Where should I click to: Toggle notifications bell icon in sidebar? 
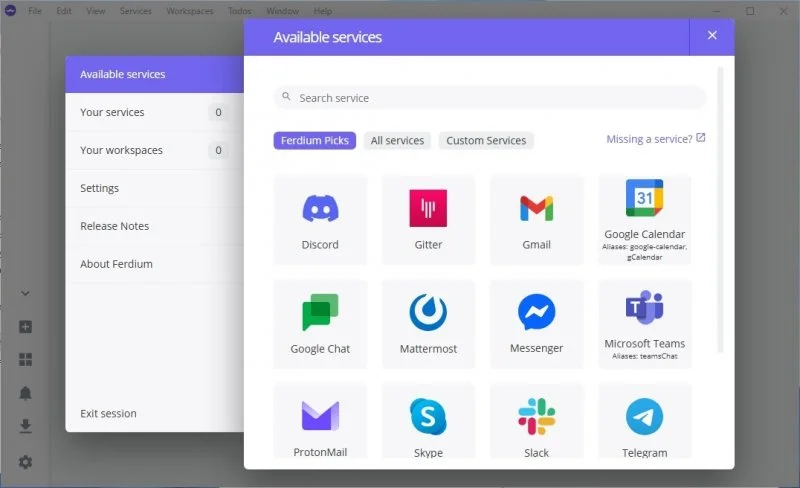click(26, 393)
